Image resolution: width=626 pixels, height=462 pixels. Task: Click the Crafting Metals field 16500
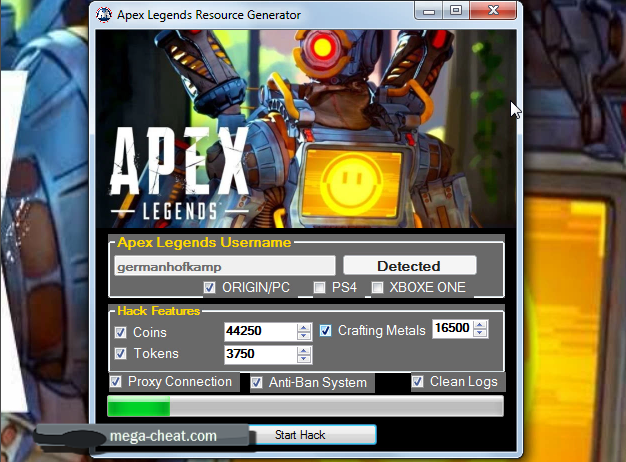point(452,328)
